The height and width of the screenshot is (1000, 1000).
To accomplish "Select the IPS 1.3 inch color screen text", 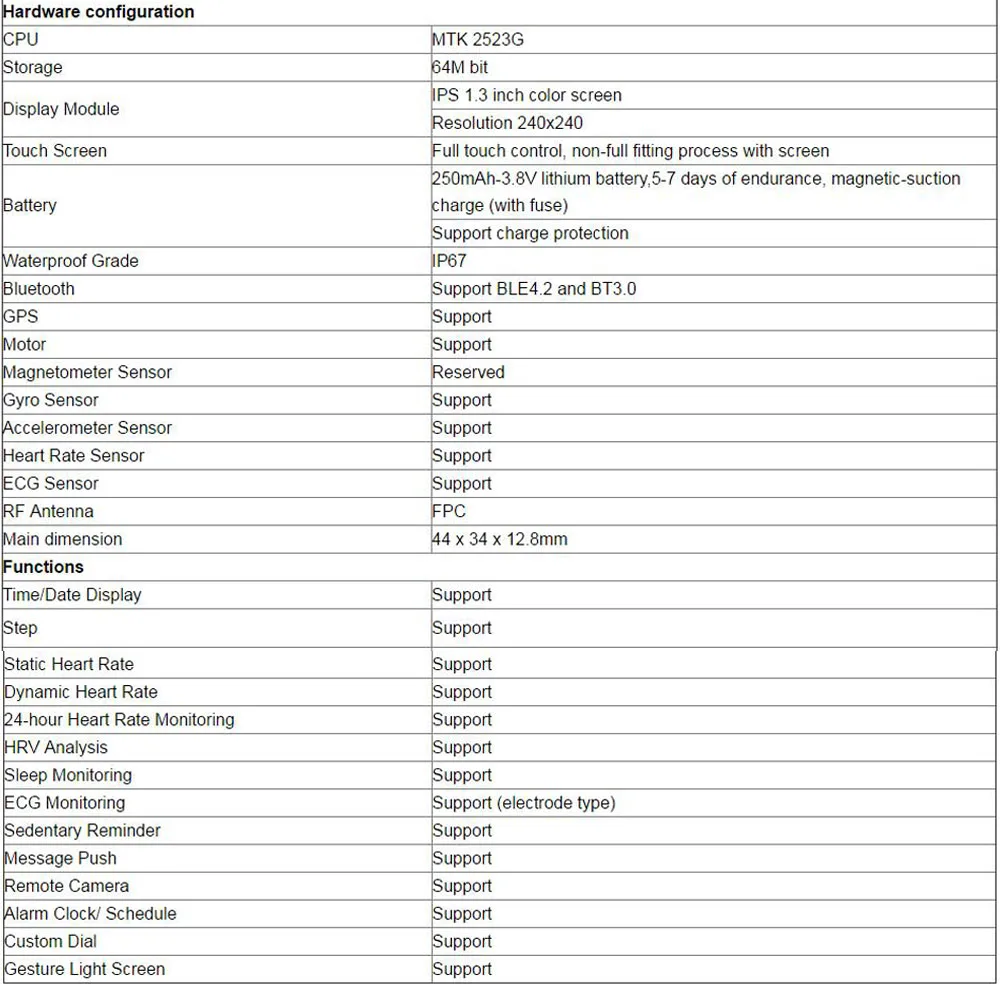I will point(527,95).
